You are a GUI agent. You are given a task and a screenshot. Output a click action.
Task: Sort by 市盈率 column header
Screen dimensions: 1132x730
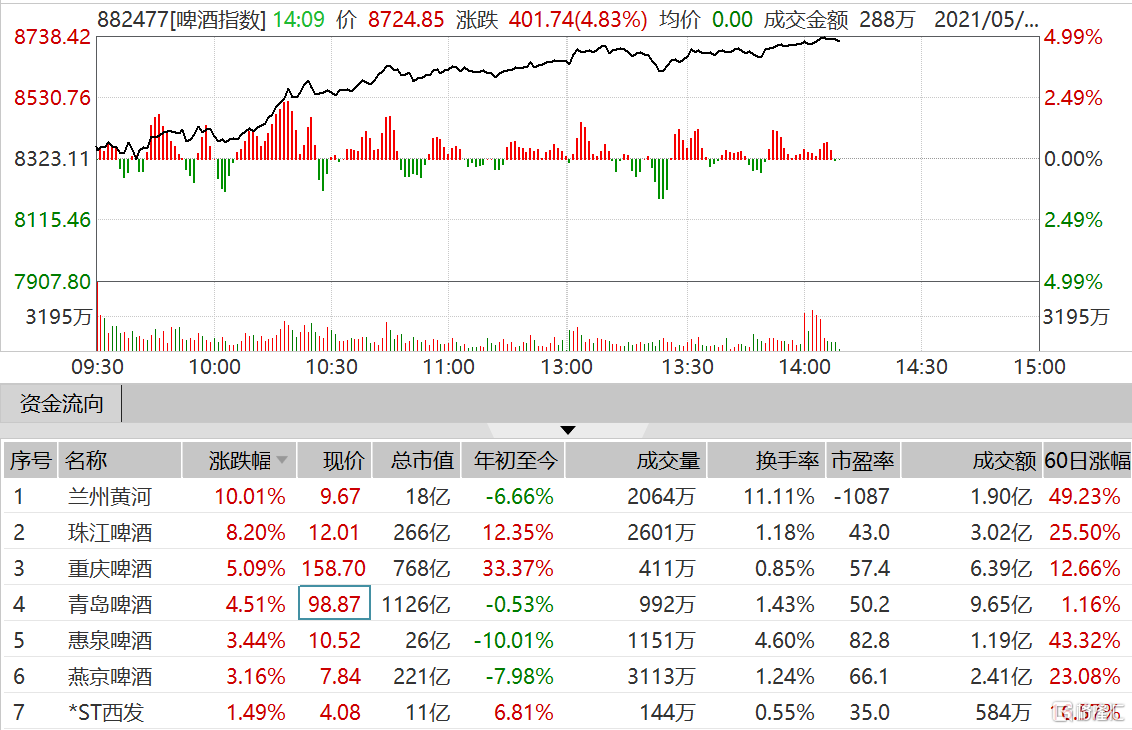(x=863, y=461)
